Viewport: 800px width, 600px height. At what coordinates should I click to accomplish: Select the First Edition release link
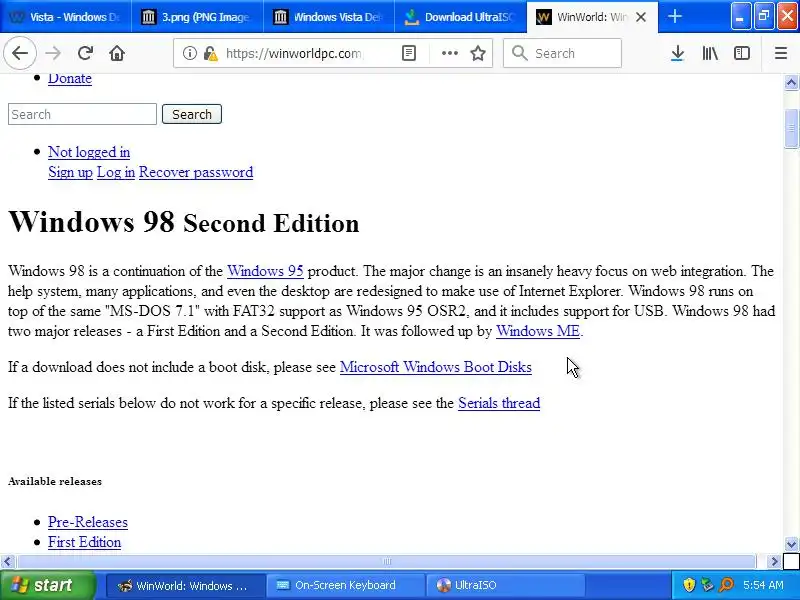click(84, 542)
